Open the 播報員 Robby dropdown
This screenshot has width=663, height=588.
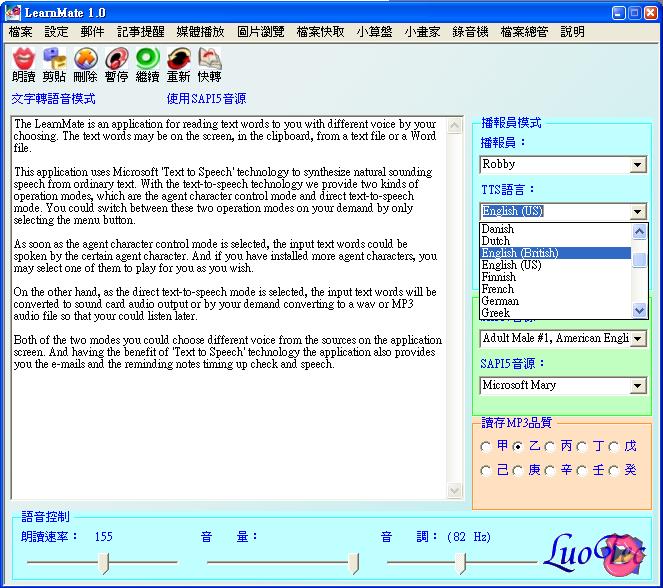638,164
